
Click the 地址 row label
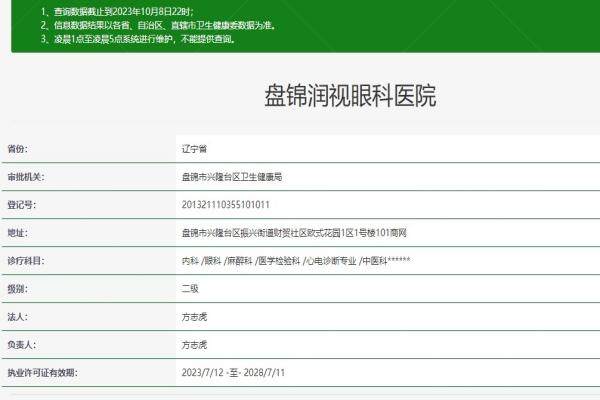point(17,232)
